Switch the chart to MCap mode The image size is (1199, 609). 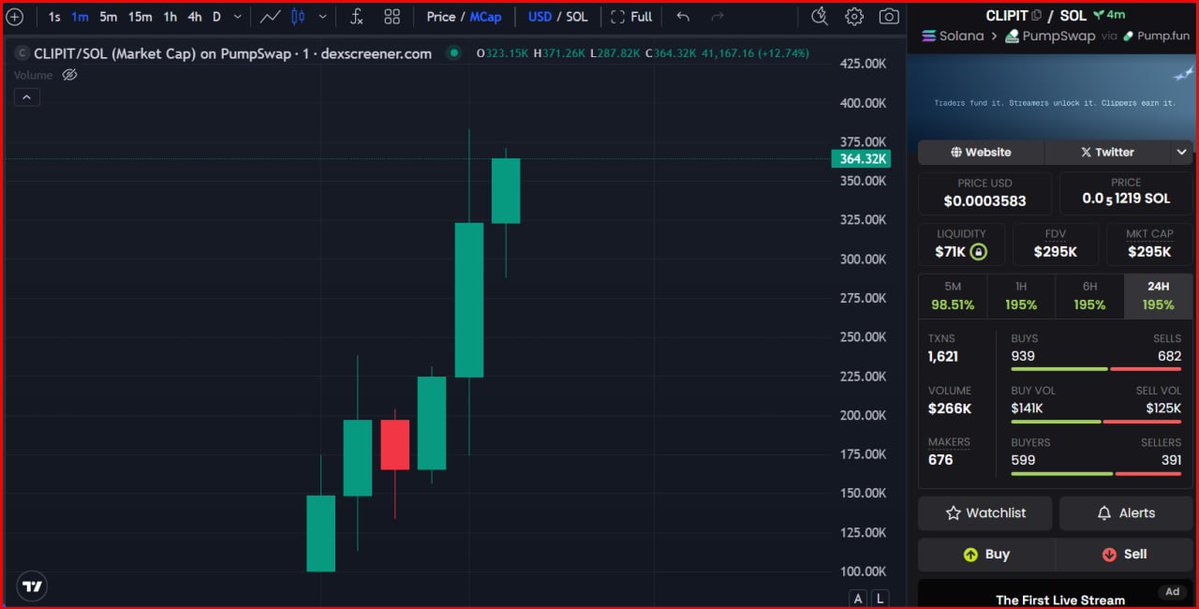486,17
